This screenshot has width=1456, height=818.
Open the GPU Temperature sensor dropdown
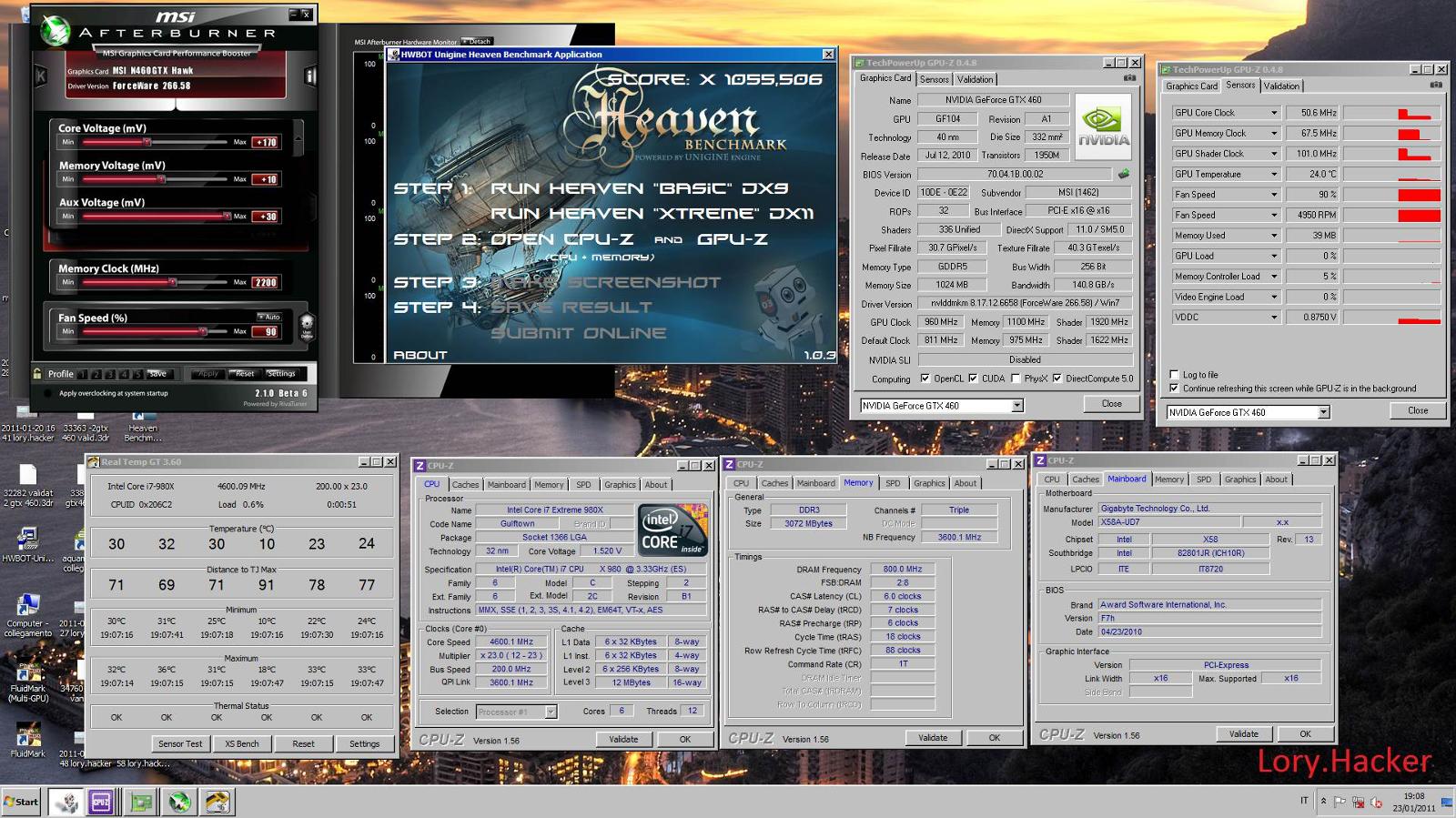point(1274,174)
